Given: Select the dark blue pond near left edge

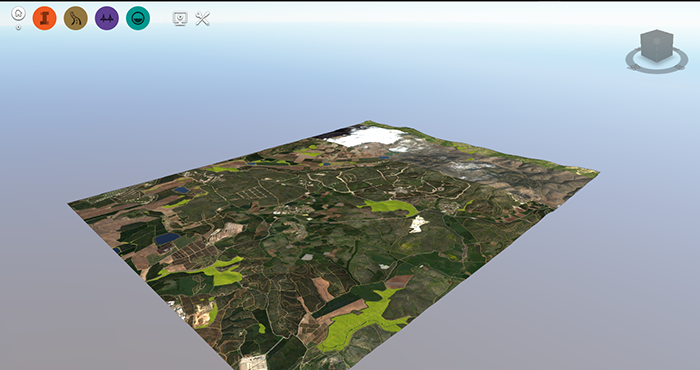Looking at the screenshot, I should tap(167, 238).
